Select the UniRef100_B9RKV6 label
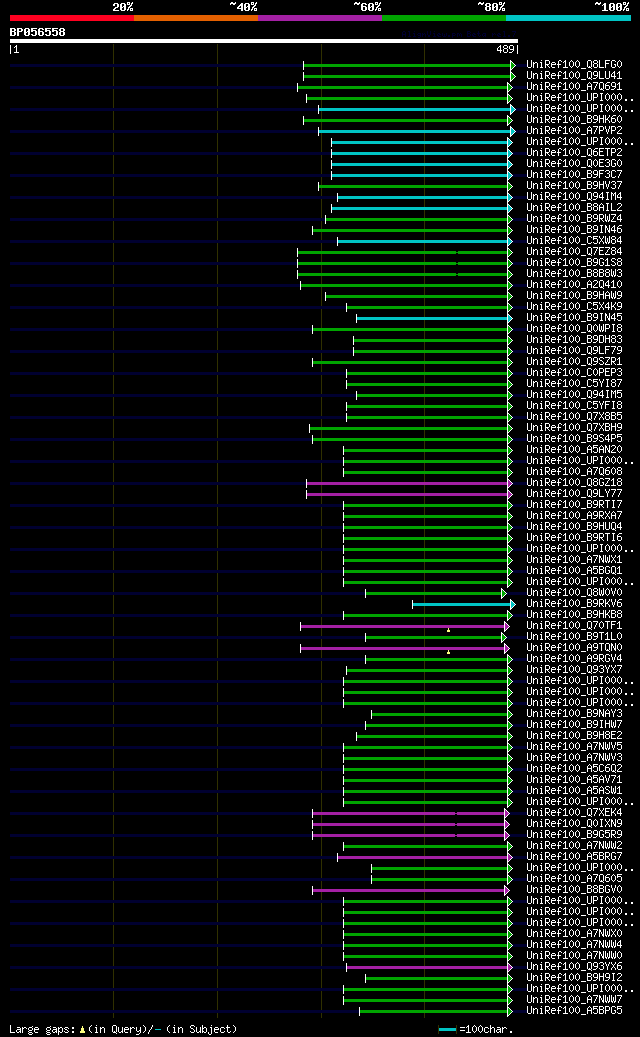The image size is (640, 1037). pos(574,603)
